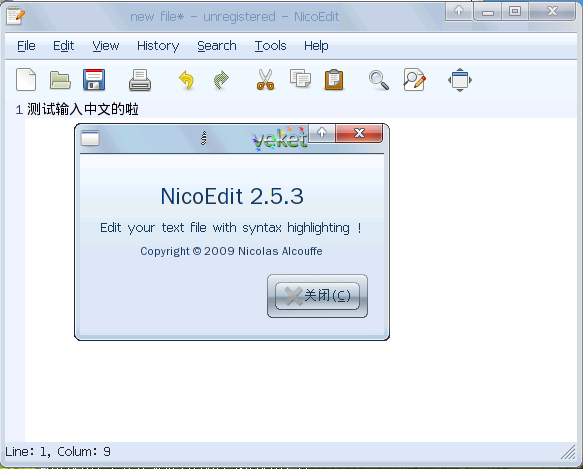Image resolution: width=583 pixels, height=469 pixels.
Task: Create a new file with the blank page icon
Action: click(26, 80)
